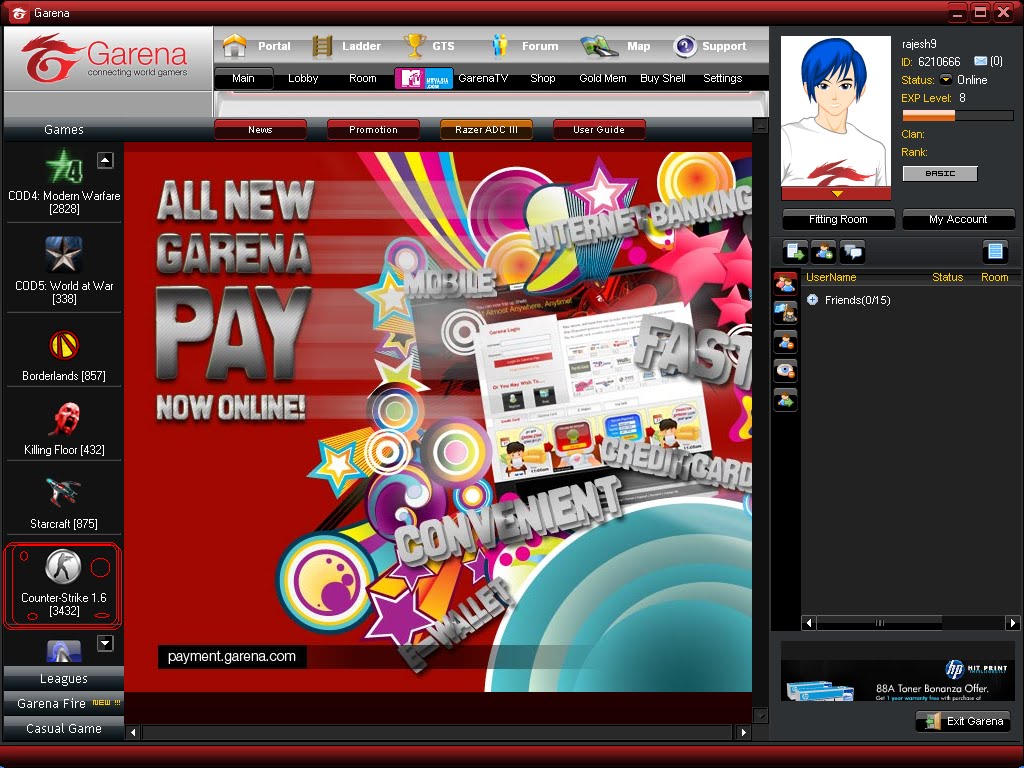Click the games list down arrow
The height and width of the screenshot is (768, 1024).
click(x=105, y=643)
